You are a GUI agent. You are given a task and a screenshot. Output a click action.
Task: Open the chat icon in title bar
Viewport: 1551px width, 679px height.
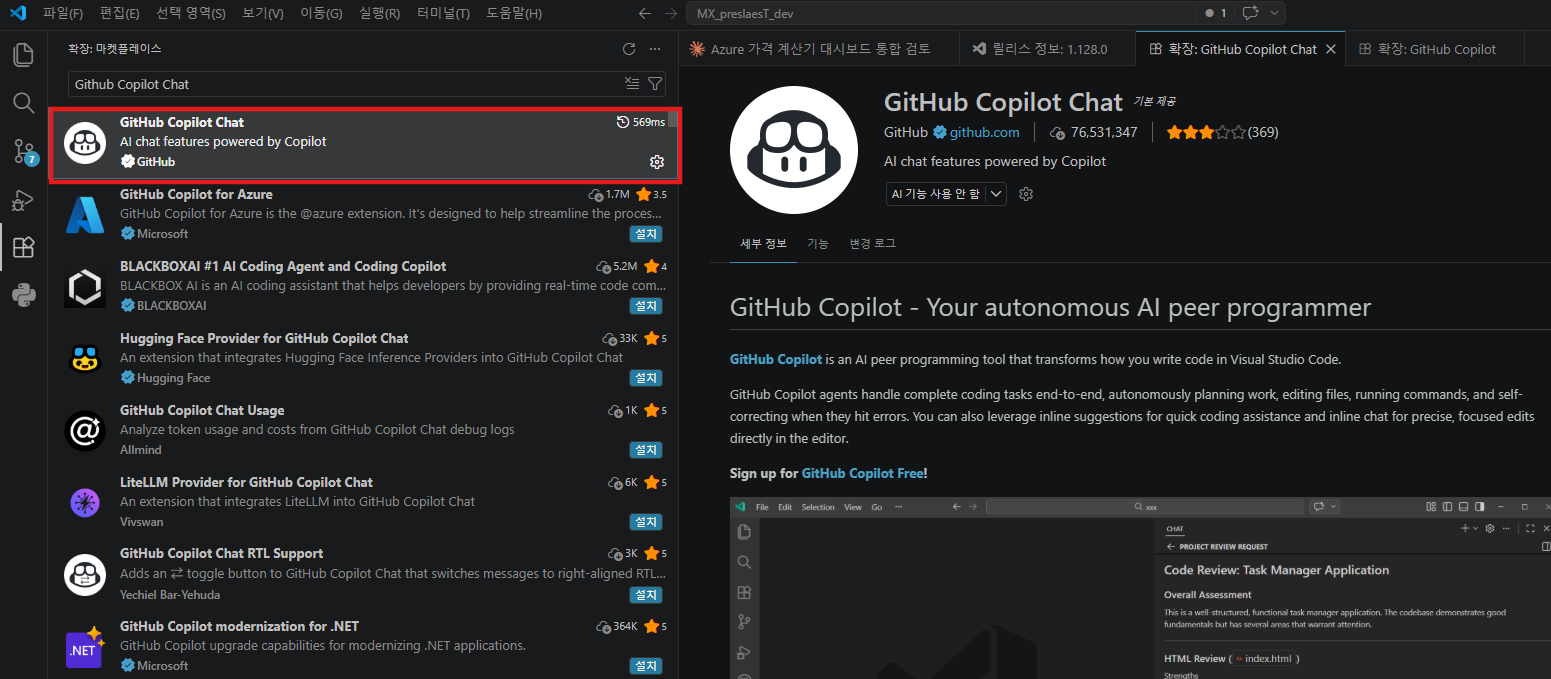point(1250,14)
